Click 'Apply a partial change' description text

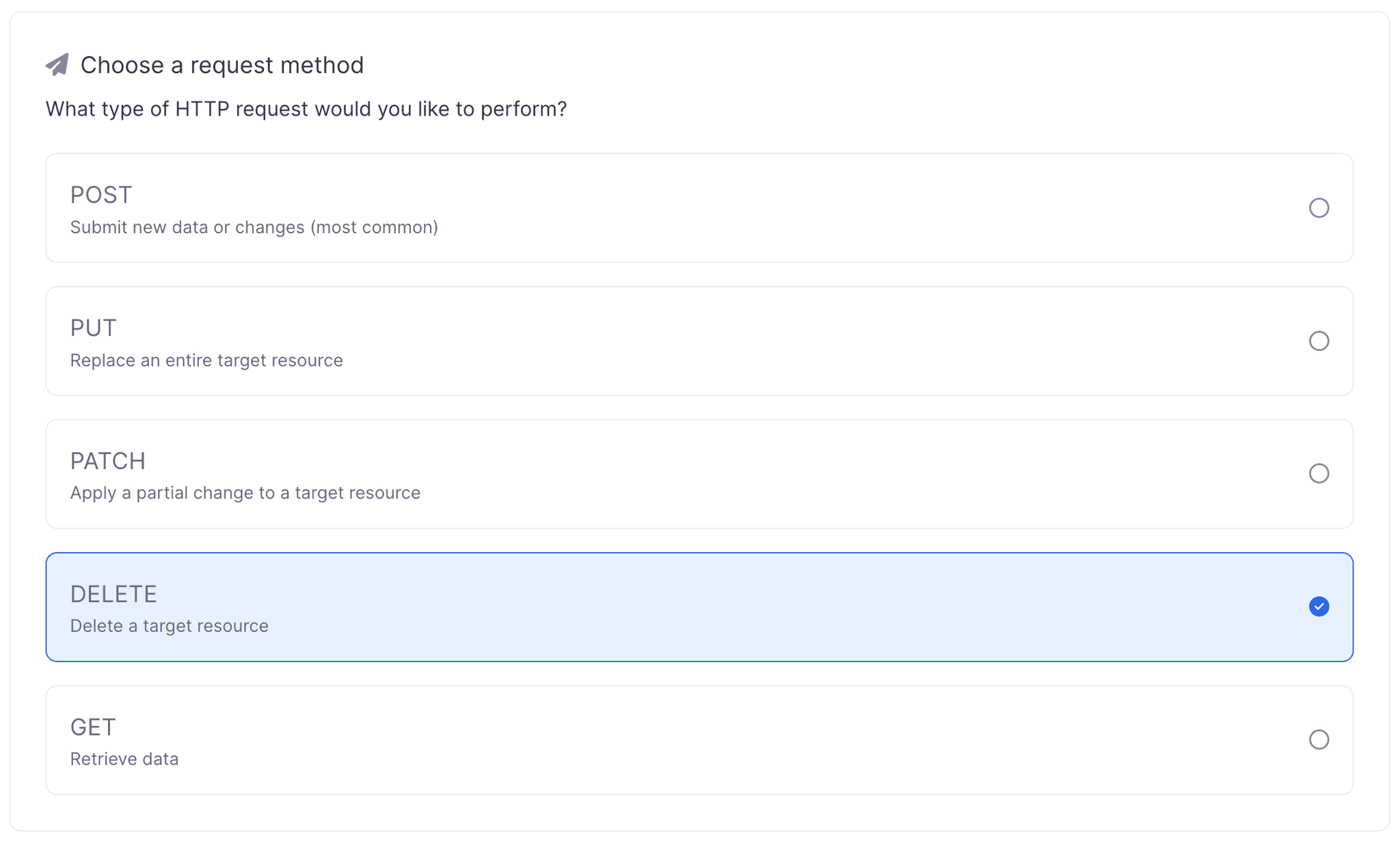[x=245, y=492]
